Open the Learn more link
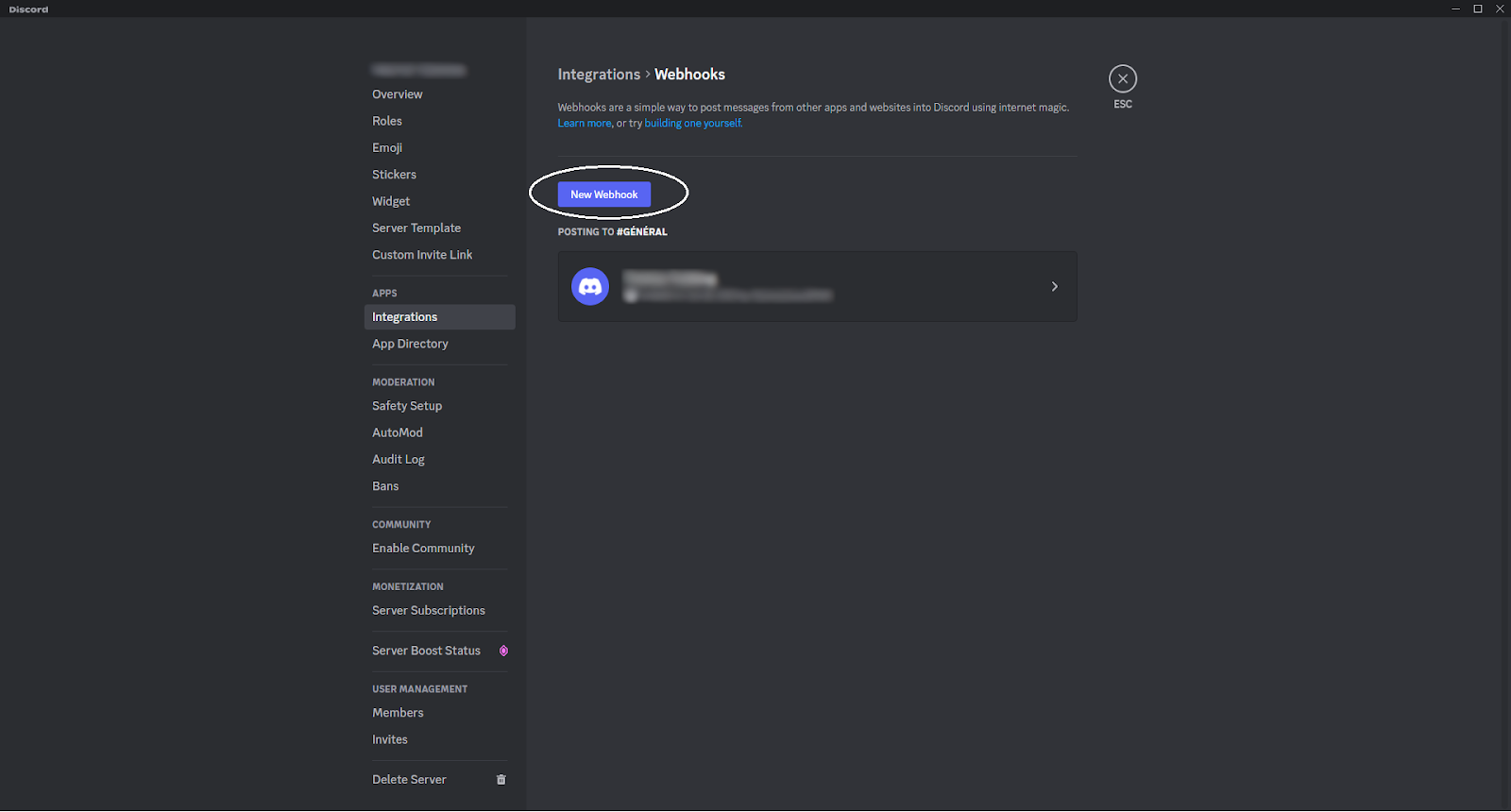The image size is (1511, 812). (584, 124)
